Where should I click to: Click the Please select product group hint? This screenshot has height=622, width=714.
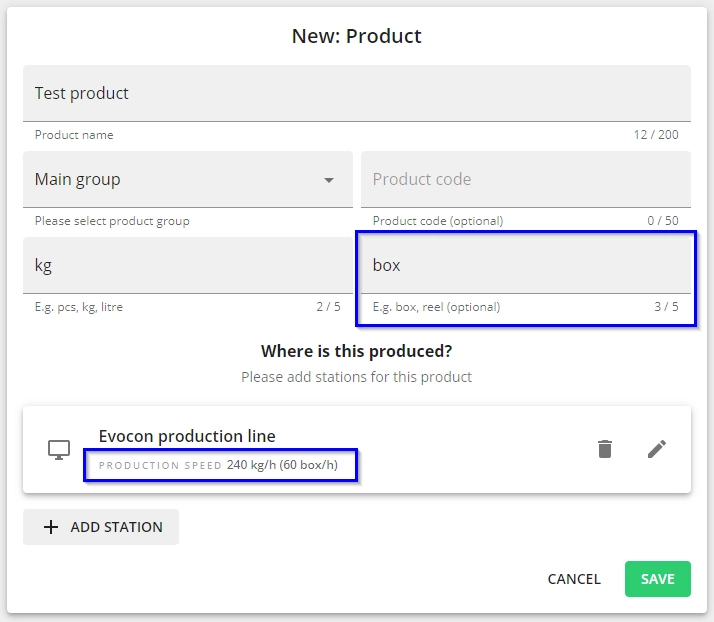click(x=112, y=221)
